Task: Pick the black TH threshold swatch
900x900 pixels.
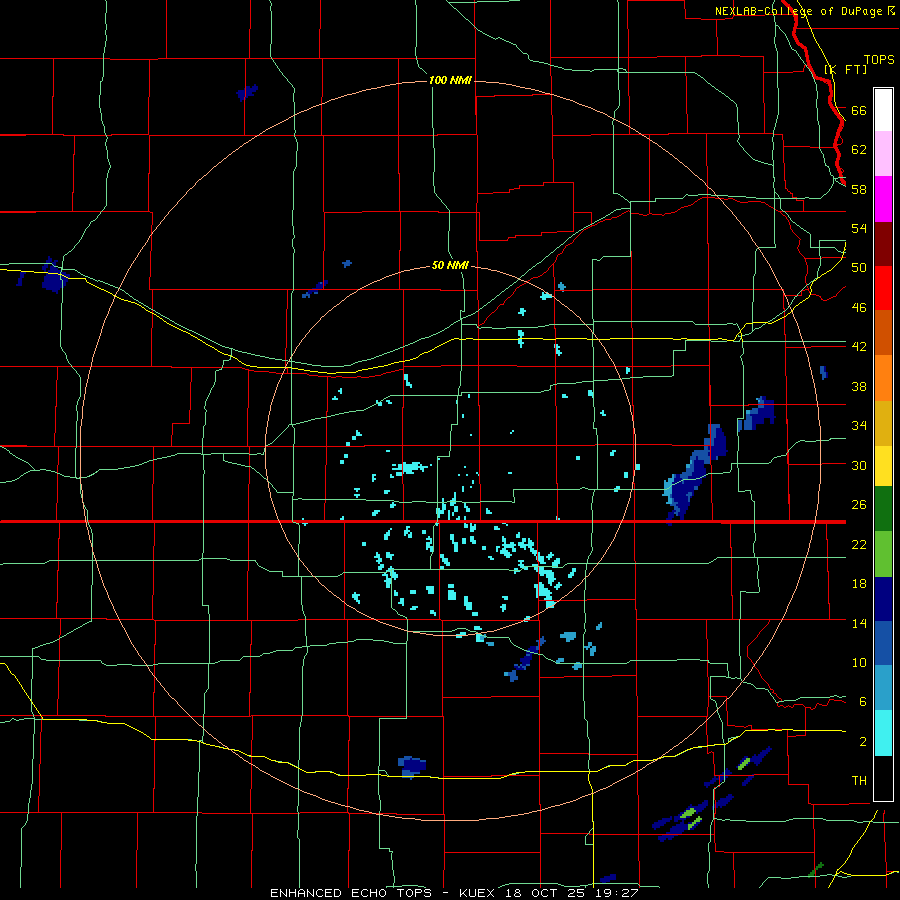Action: click(883, 778)
